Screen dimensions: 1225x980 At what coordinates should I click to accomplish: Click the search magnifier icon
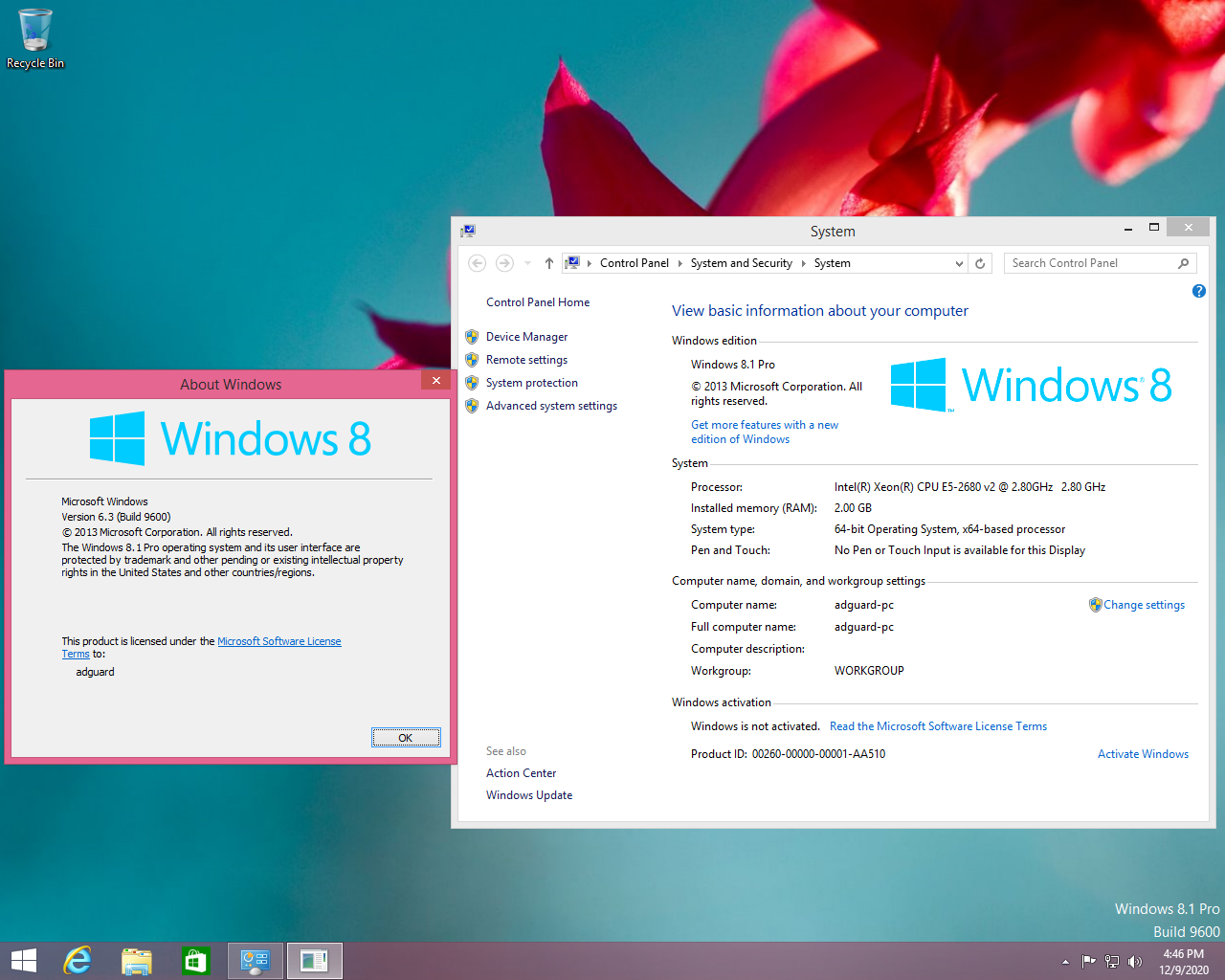pyautogui.click(x=1184, y=263)
